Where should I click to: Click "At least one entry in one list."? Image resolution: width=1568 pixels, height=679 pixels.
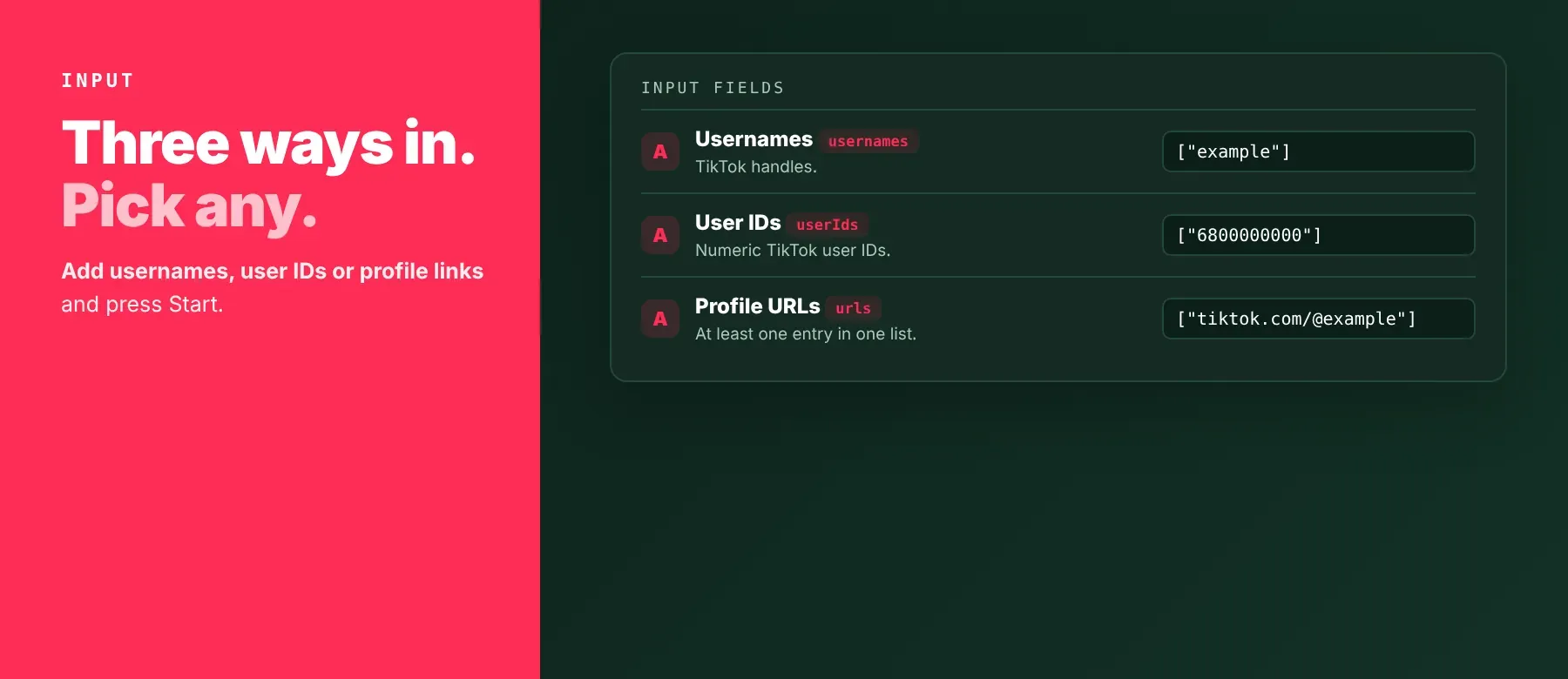pos(806,333)
